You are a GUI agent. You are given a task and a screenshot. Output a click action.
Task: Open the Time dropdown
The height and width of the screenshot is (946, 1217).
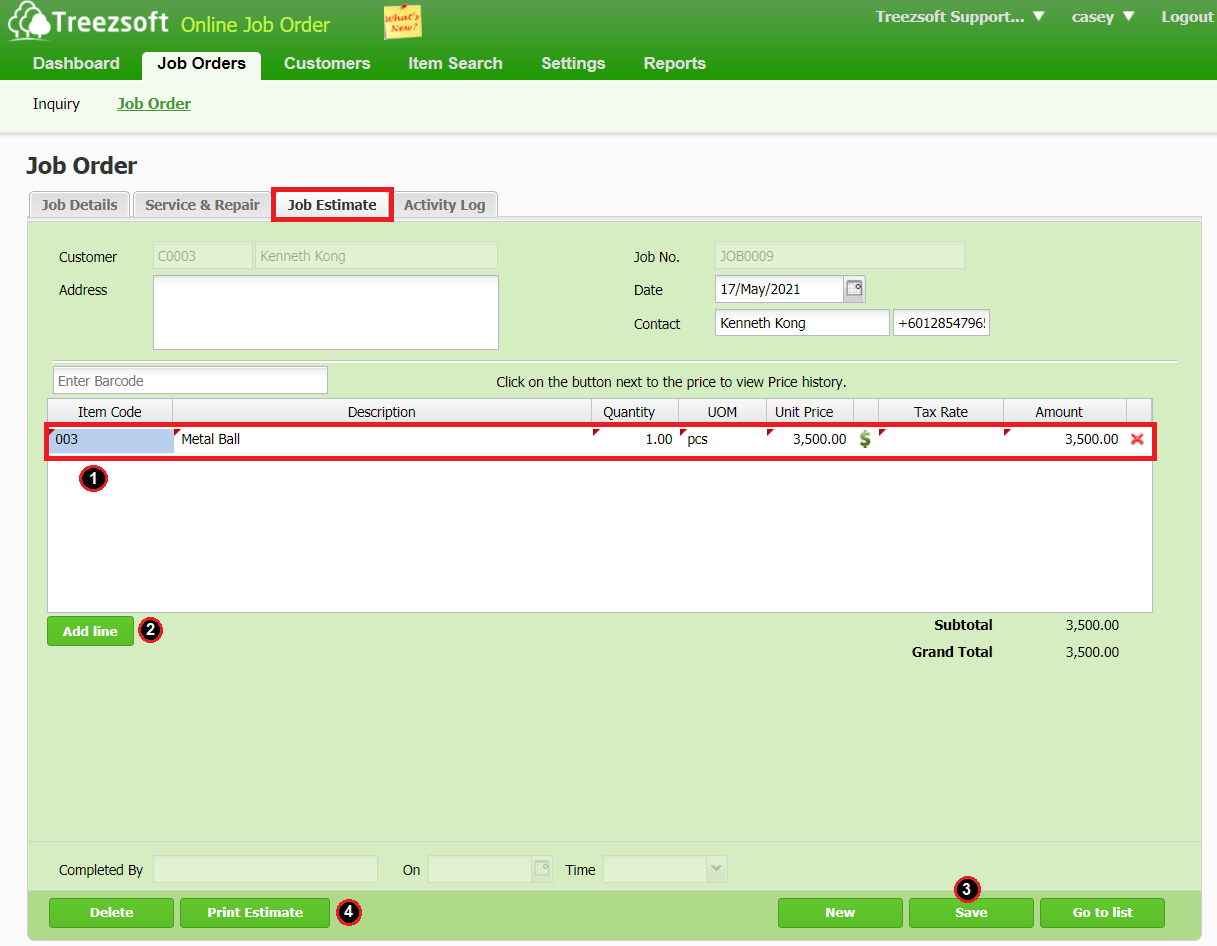point(715,869)
